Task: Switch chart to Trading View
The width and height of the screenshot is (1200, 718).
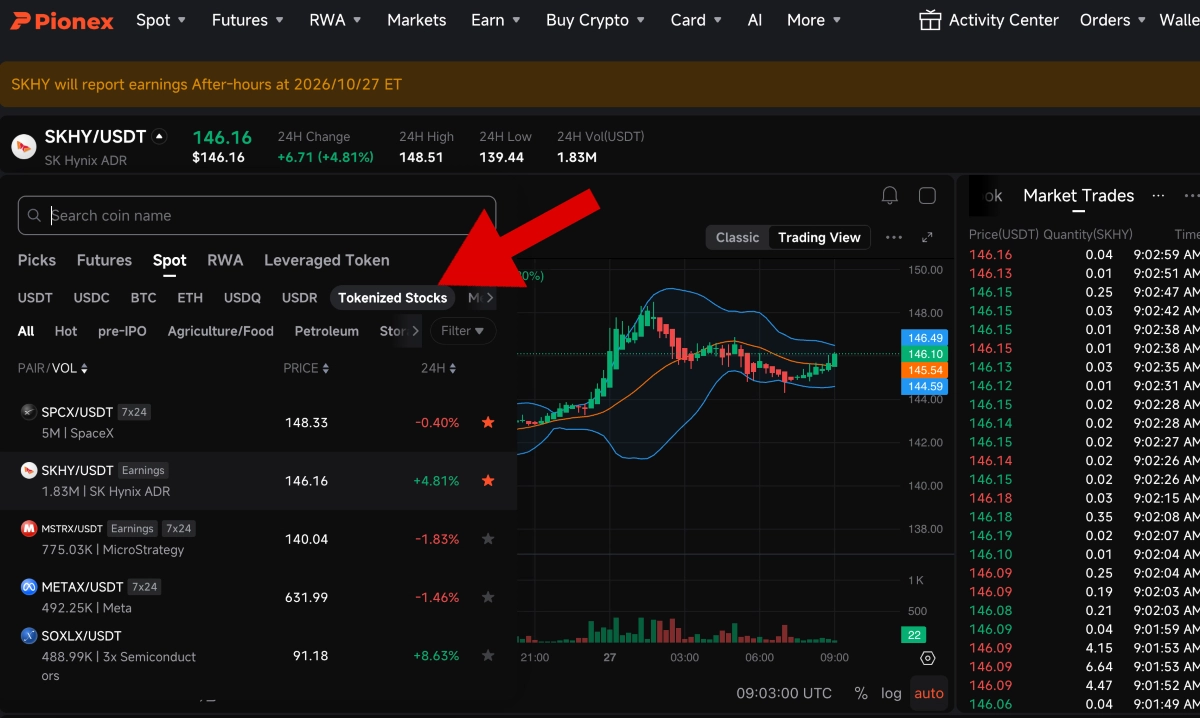Action: (819, 237)
